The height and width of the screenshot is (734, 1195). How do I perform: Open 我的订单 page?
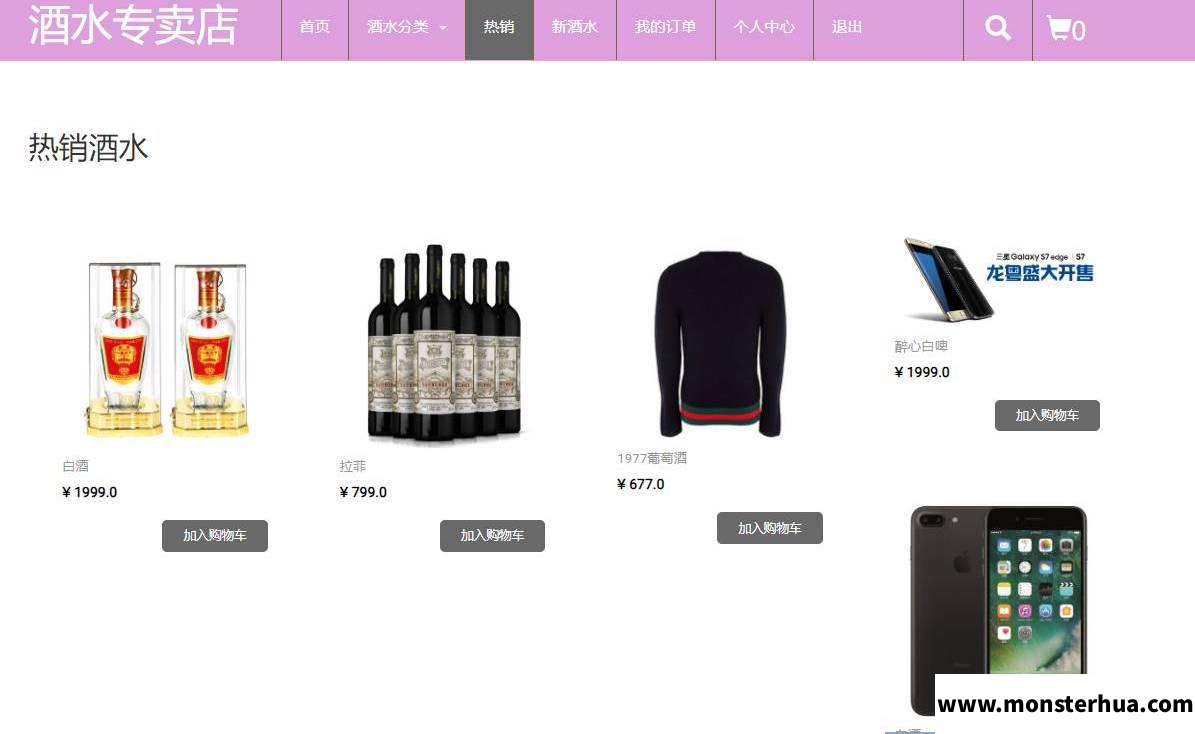click(x=665, y=27)
